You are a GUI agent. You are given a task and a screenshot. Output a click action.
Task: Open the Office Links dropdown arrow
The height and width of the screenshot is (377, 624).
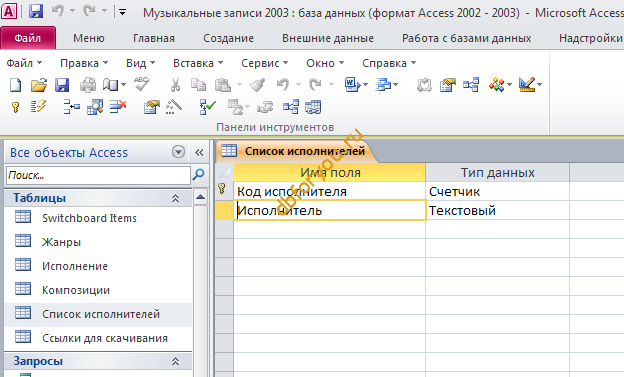click(365, 85)
